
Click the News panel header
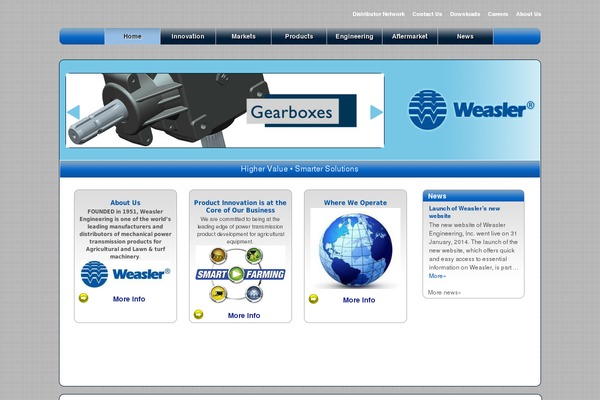(x=473, y=196)
